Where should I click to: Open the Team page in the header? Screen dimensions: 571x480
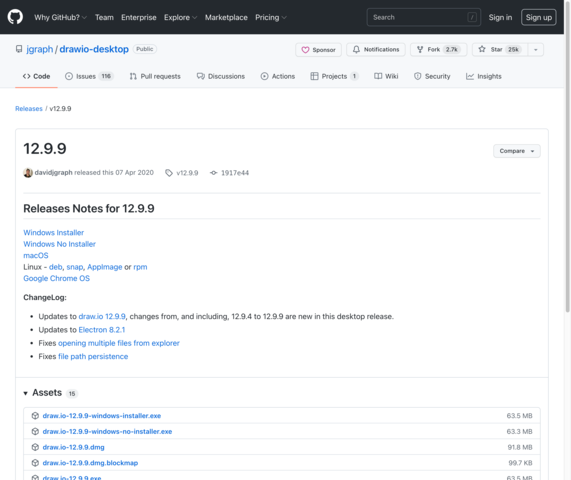[x=104, y=17]
